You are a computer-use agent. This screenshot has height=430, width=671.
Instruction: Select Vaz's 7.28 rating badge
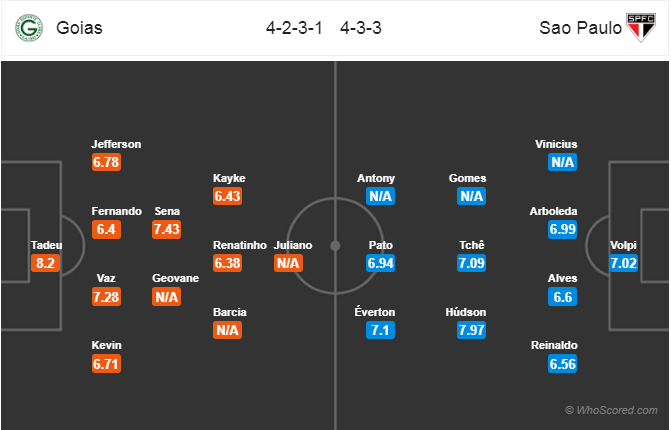pos(106,297)
